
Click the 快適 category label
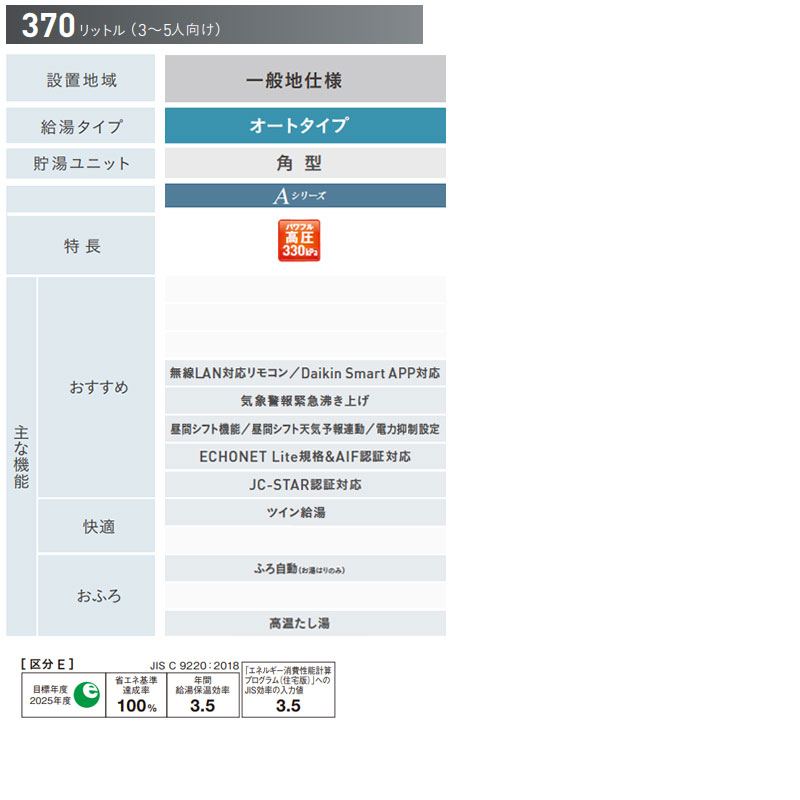point(96,526)
